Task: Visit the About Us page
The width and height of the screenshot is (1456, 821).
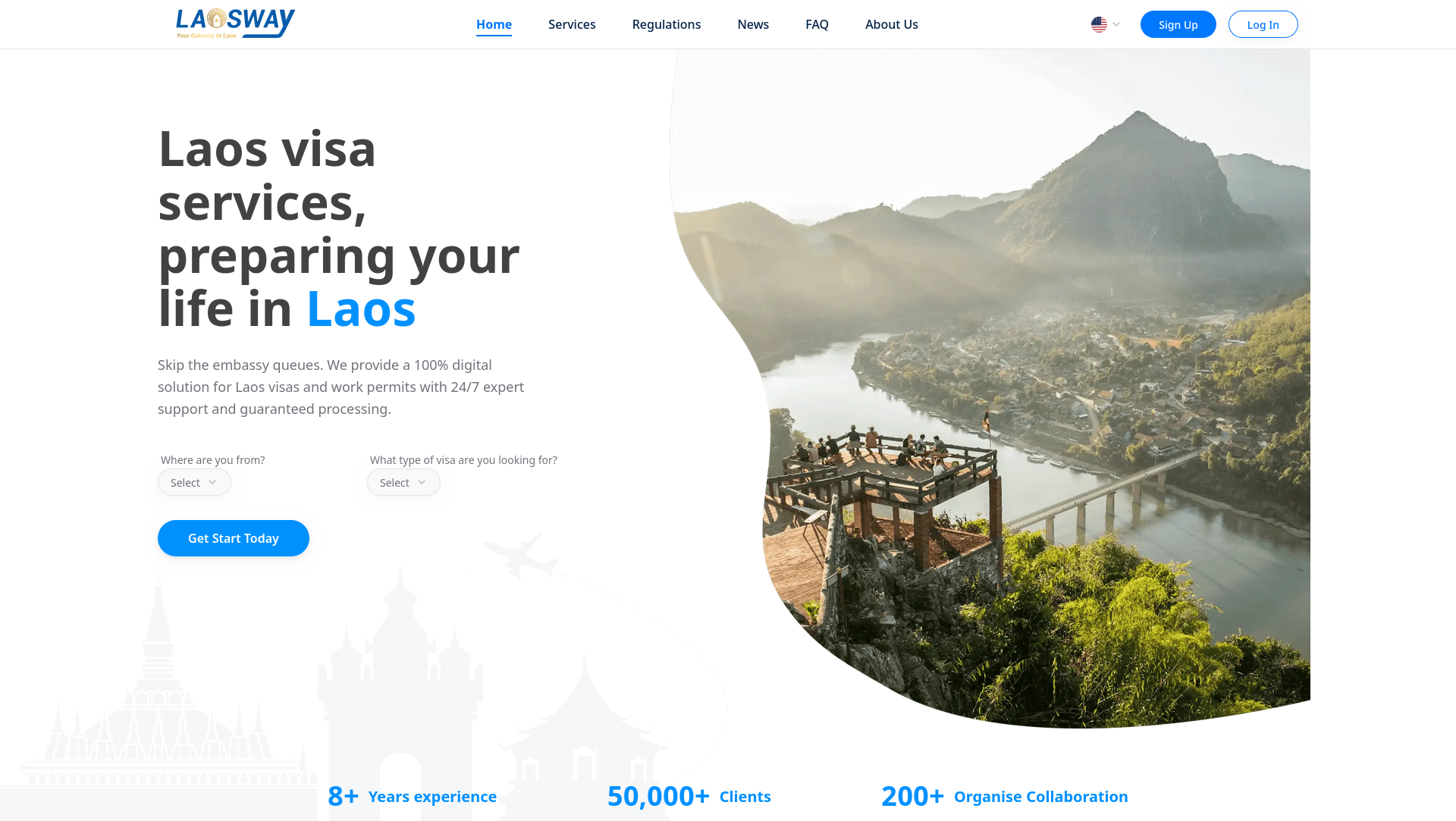Action: click(892, 24)
